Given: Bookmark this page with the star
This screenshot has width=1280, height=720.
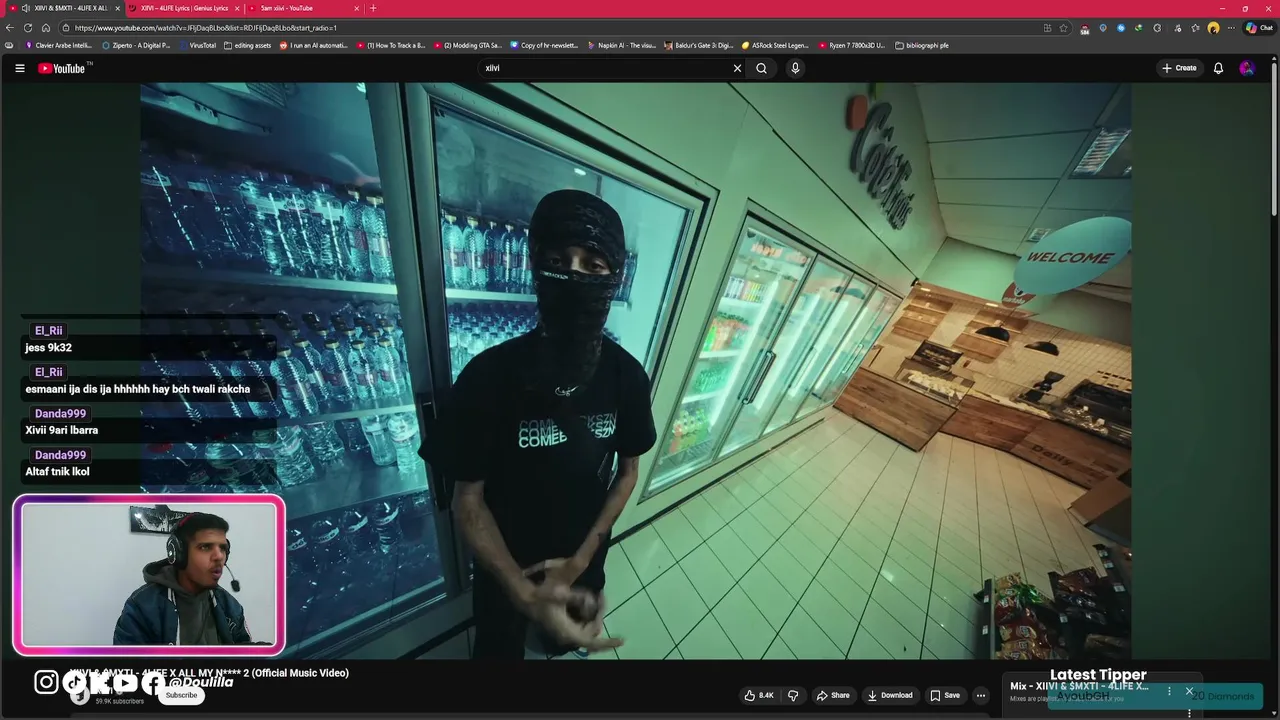Looking at the screenshot, I should coord(1063,28).
